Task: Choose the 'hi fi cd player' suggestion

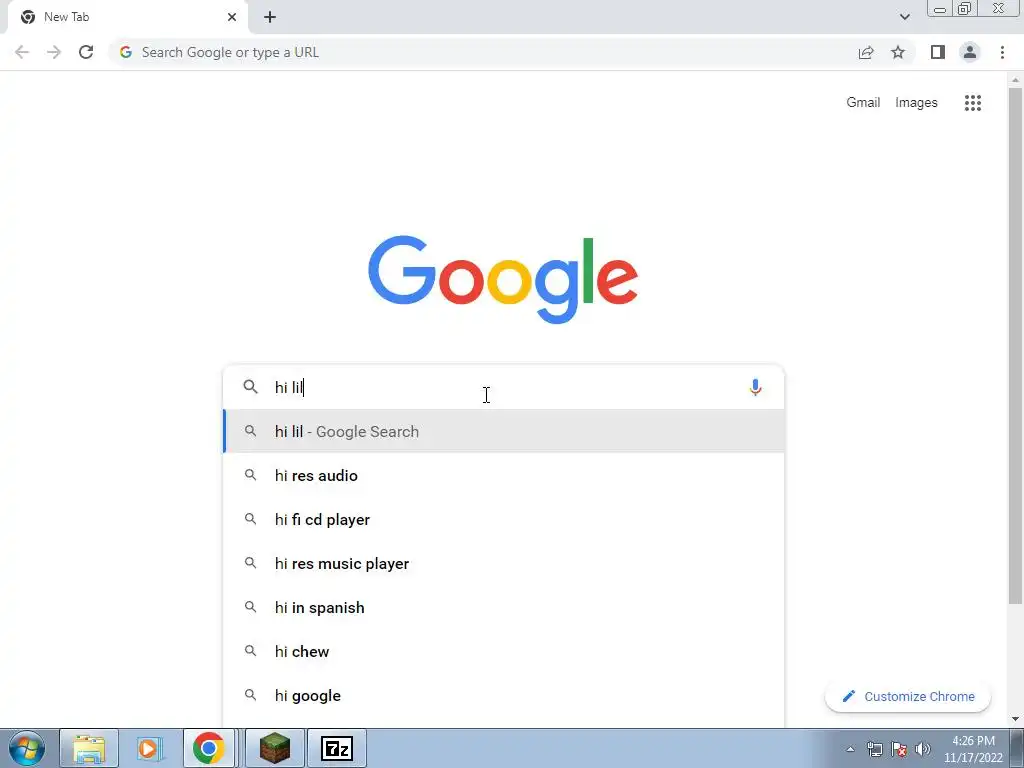Action: coord(504,519)
